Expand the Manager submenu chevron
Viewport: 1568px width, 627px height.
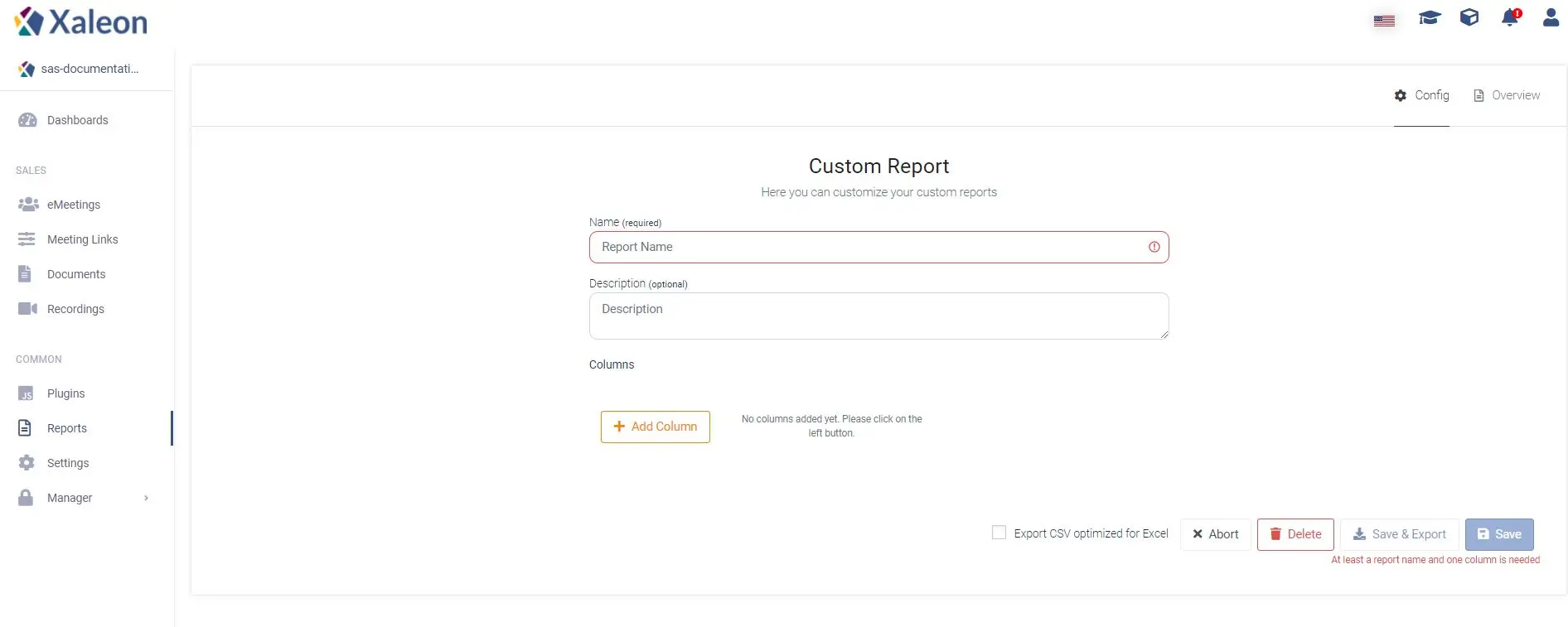pos(147,498)
